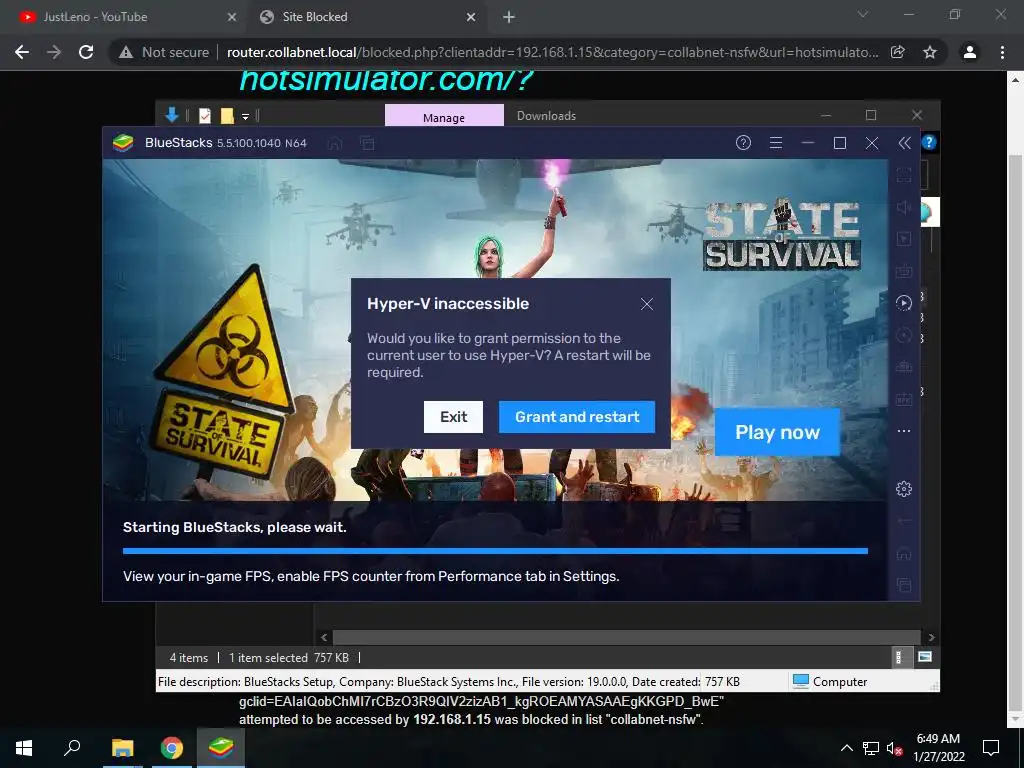
Task: Open a new Chrome tab
Action: click(509, 17)
